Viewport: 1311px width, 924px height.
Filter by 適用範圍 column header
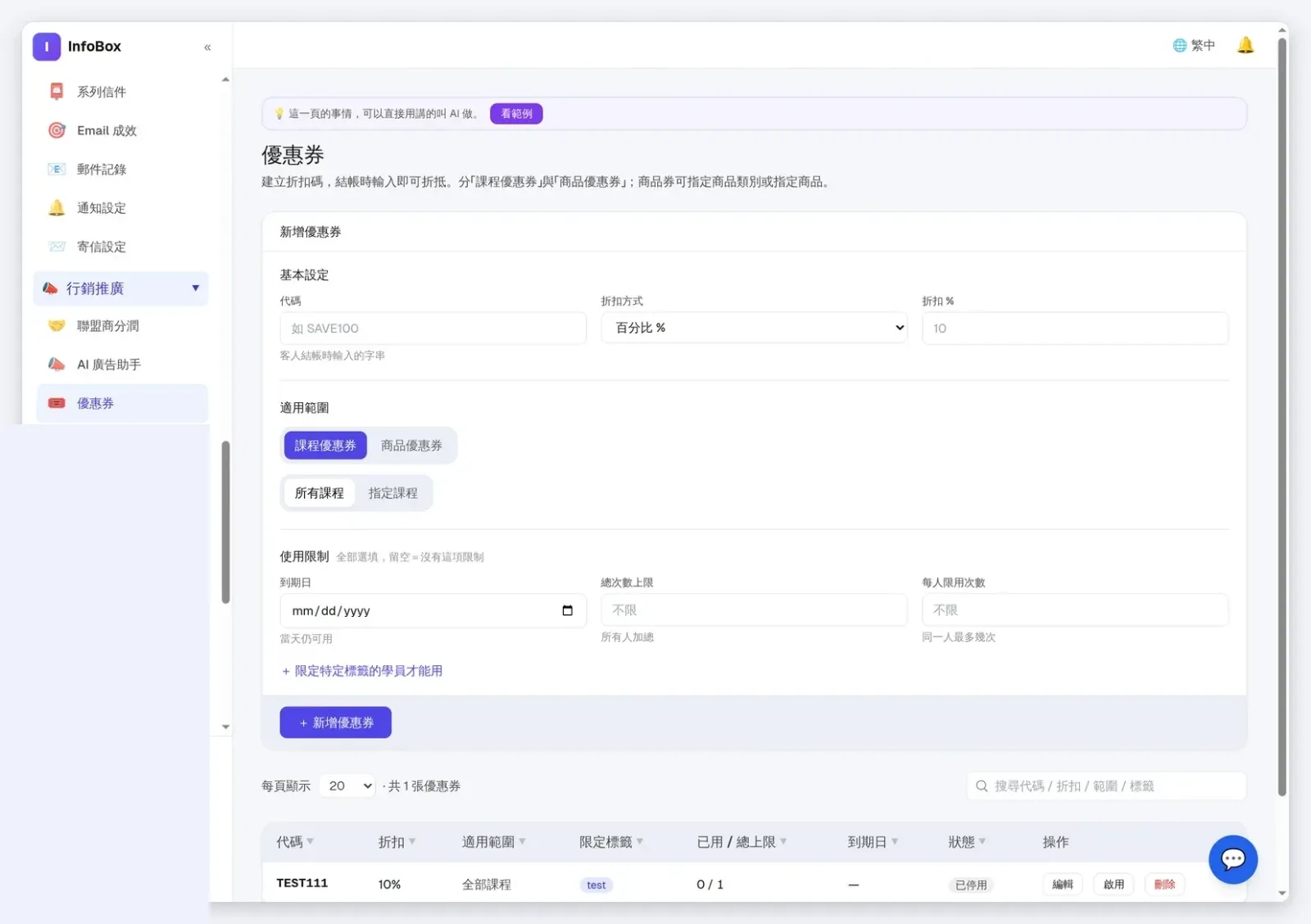494,842
